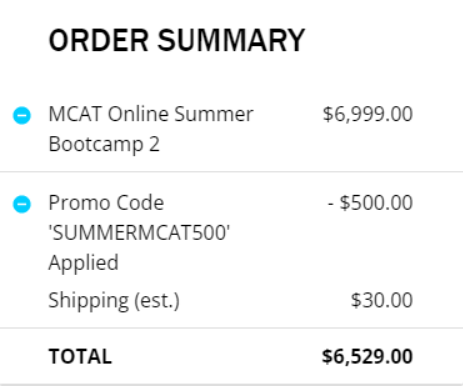Click the Promo Code label text
This screenshot has height=386, width=463.
point(106,203)
